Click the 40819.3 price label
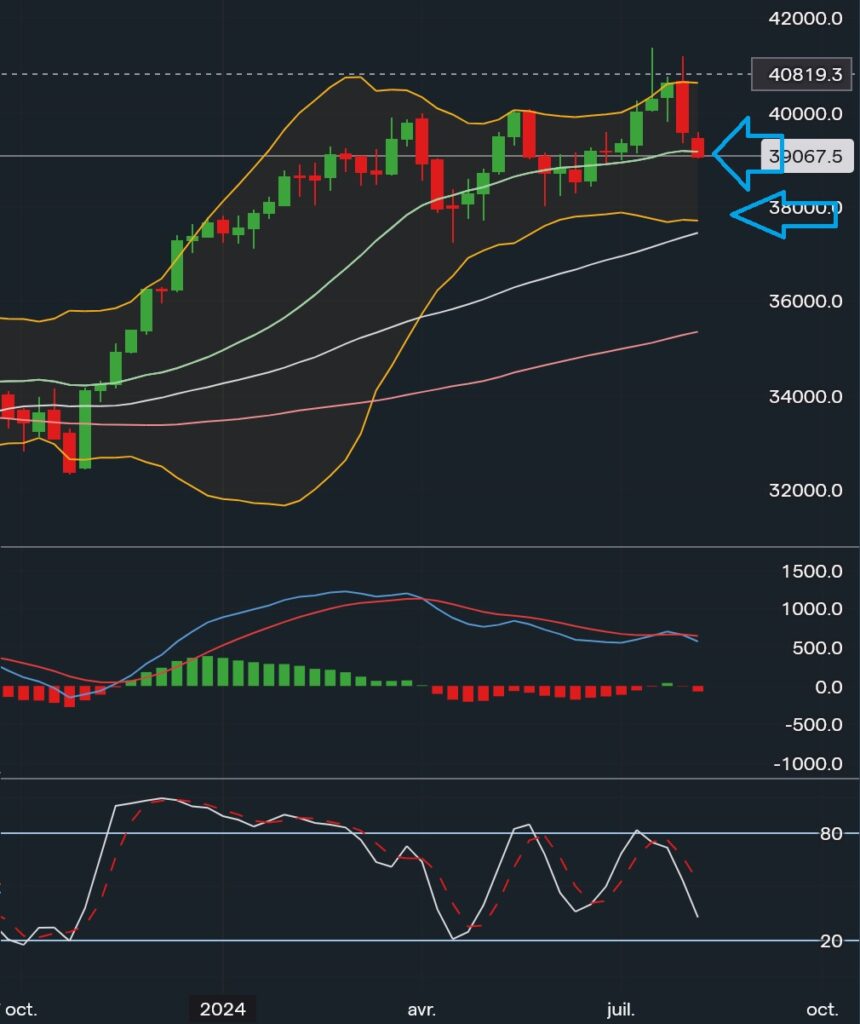 click(803, 74)
